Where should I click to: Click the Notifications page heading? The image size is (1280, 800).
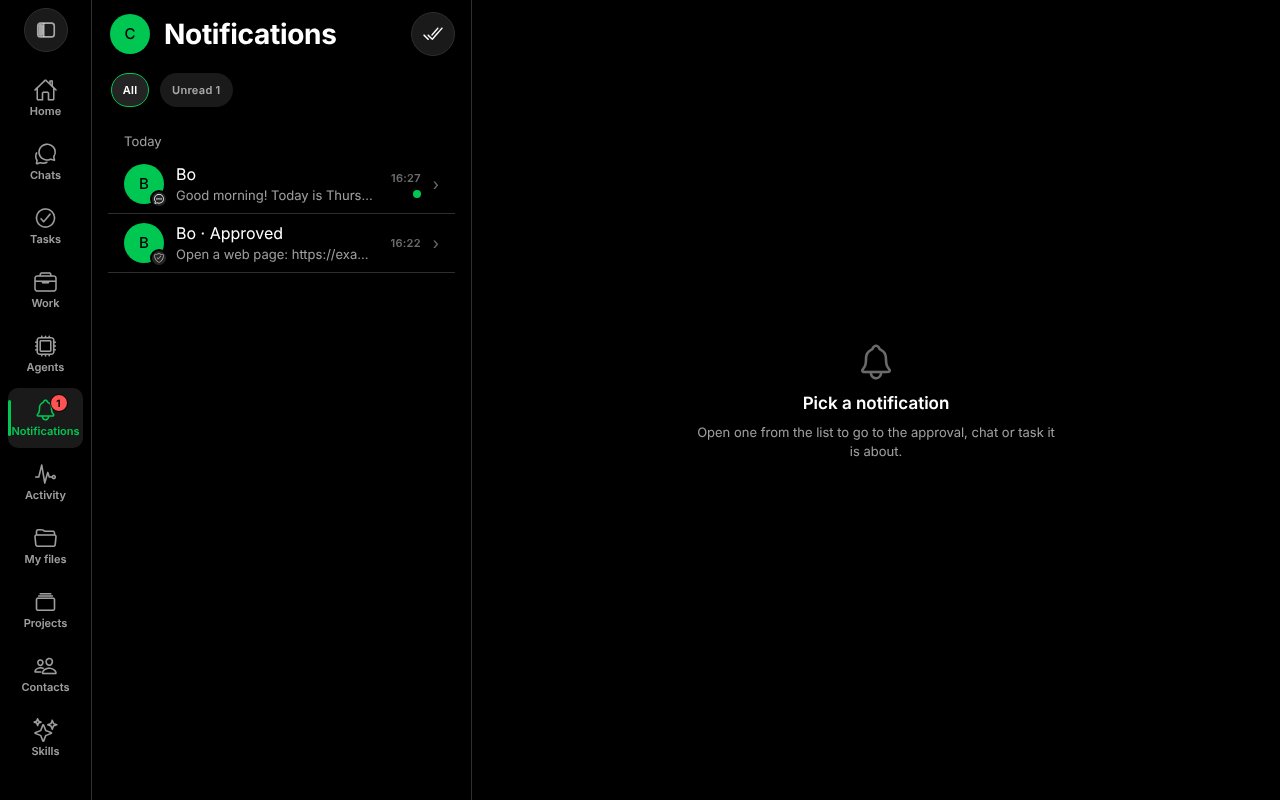pos(250,34)
